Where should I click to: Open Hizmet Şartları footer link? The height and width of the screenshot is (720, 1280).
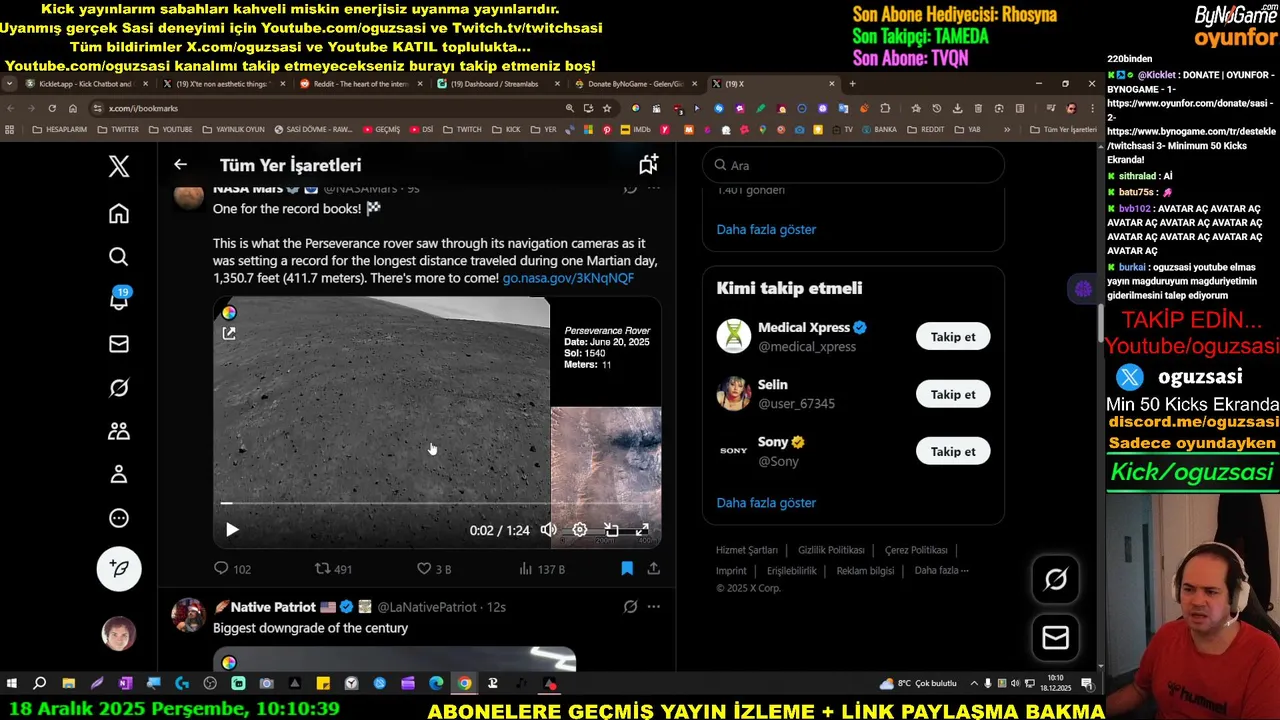tap(746, 550)
